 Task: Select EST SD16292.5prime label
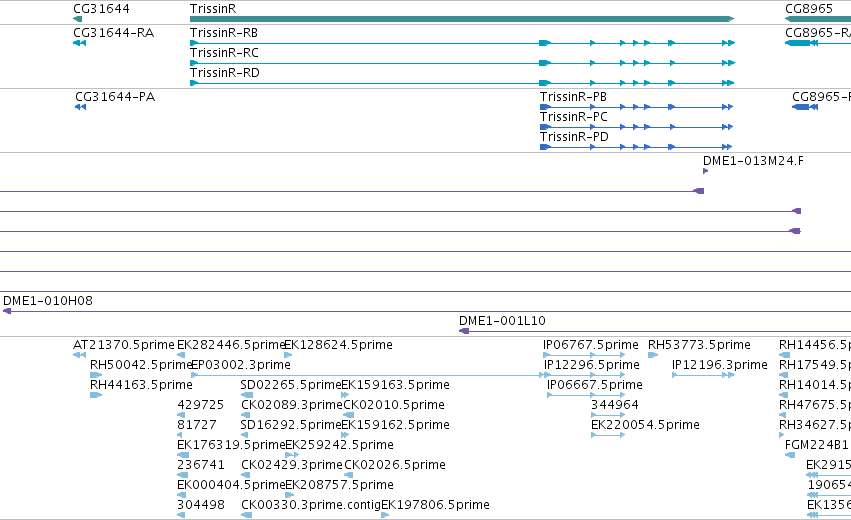(291, 425)
